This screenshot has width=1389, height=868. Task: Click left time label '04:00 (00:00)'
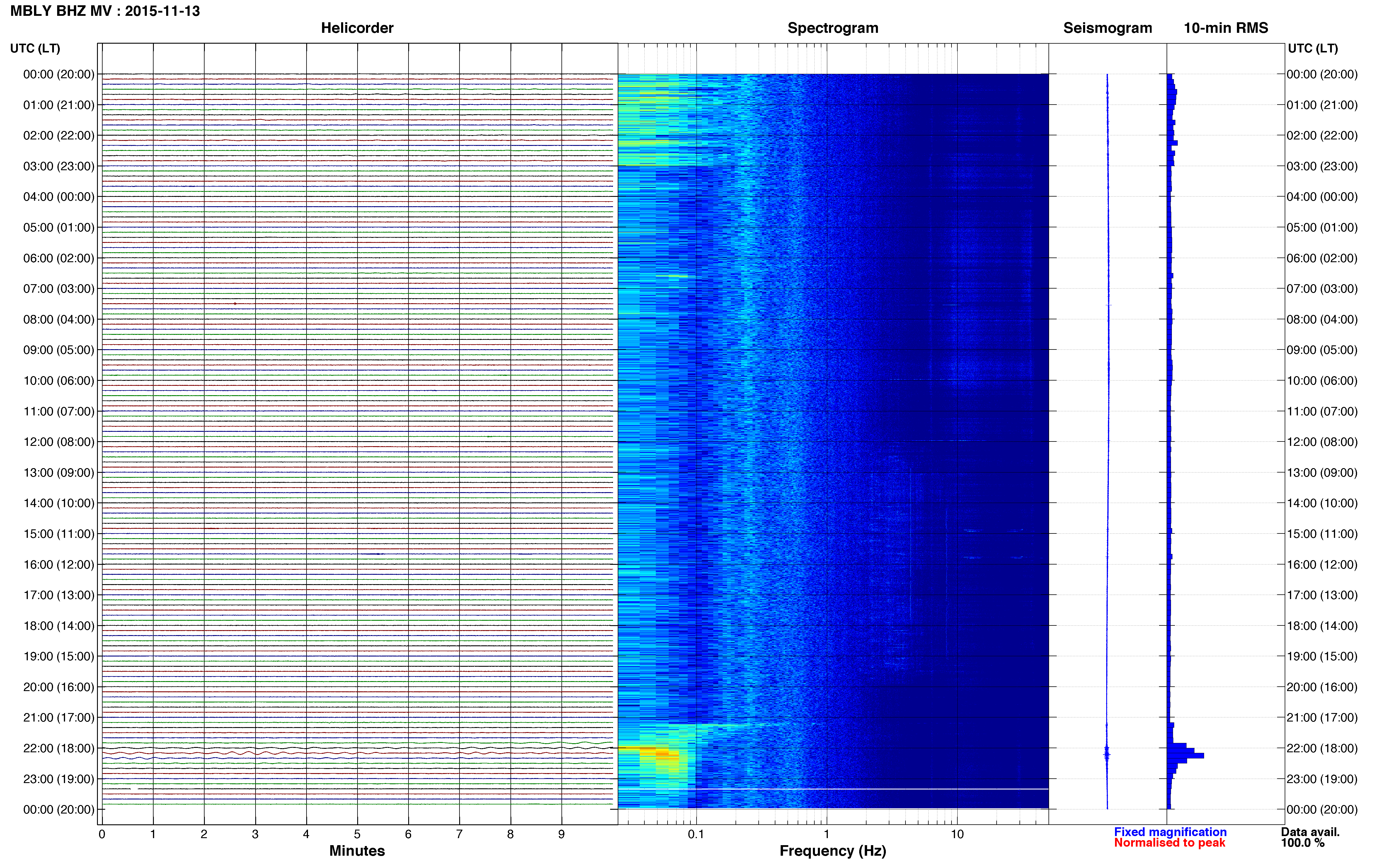(59, 197)
